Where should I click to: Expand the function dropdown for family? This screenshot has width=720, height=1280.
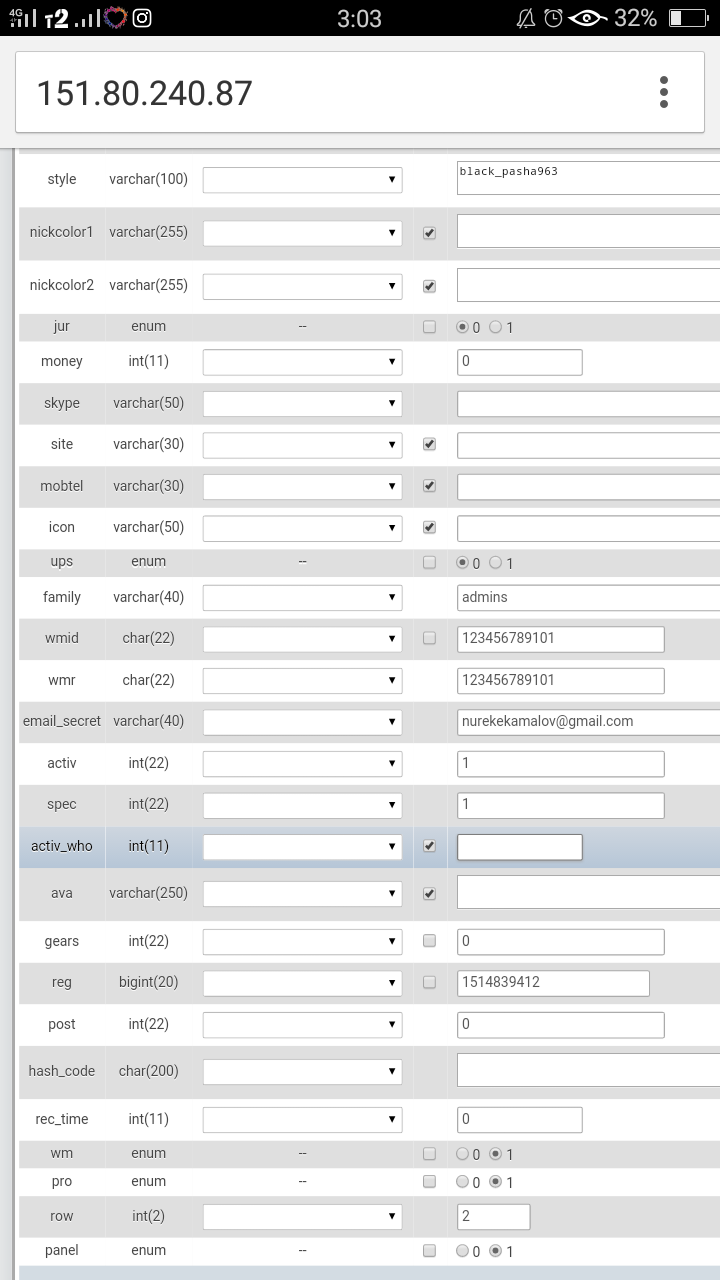coord(302,598)
